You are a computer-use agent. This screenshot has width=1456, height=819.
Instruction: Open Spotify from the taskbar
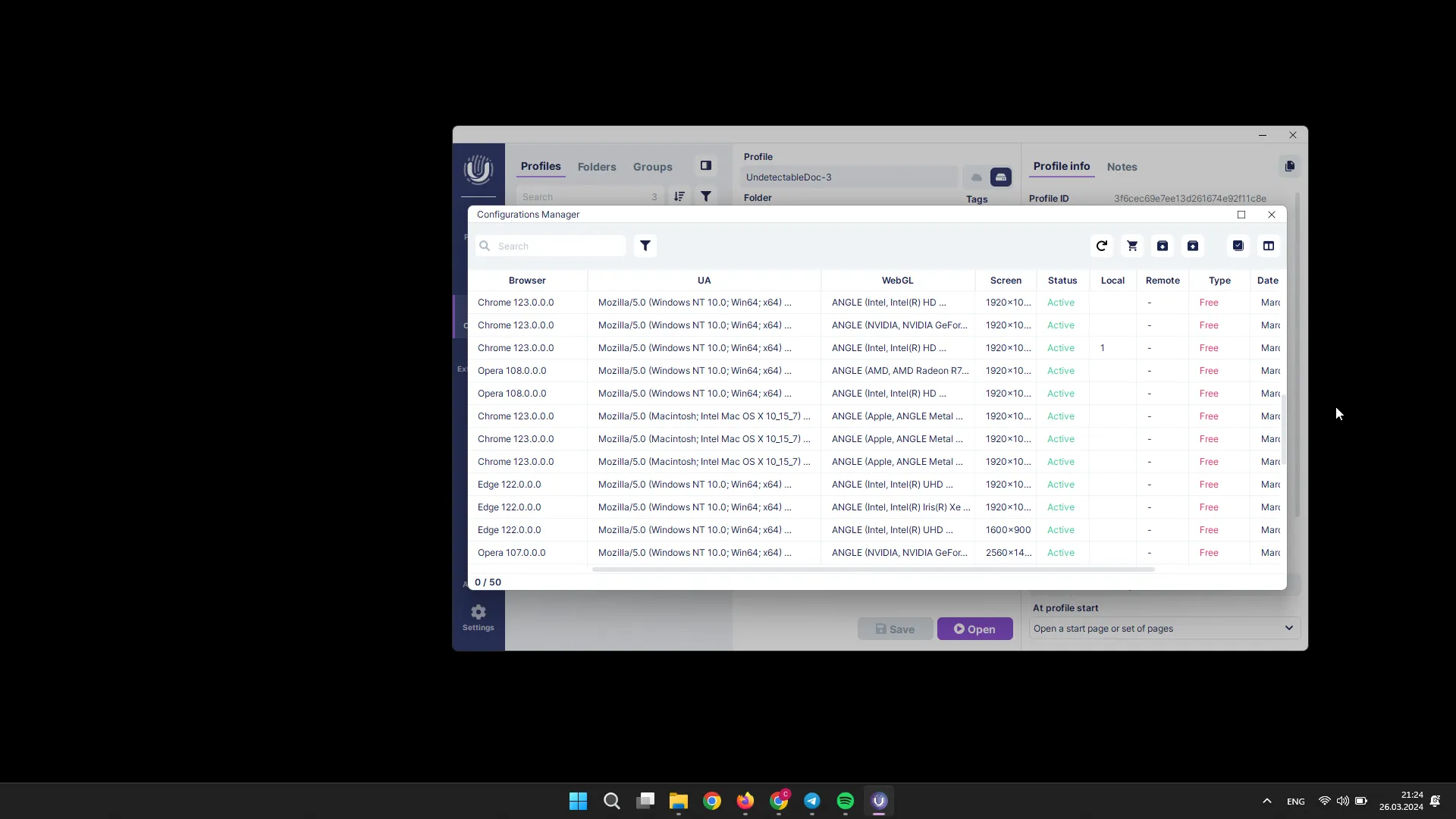point(846,801)
